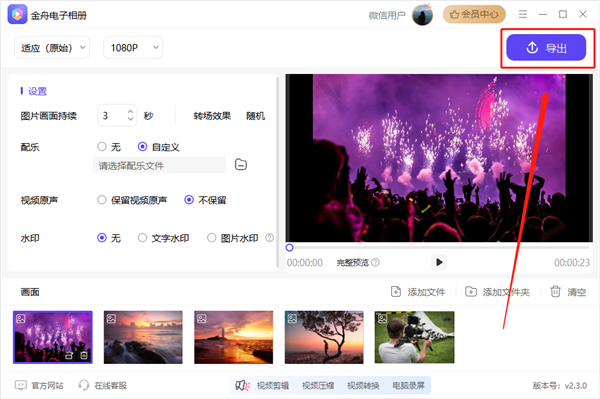Viewport: 600px width, 399px height.
Task: Open the 1080P resolution dropdown
Action: (x=133, y=48)
